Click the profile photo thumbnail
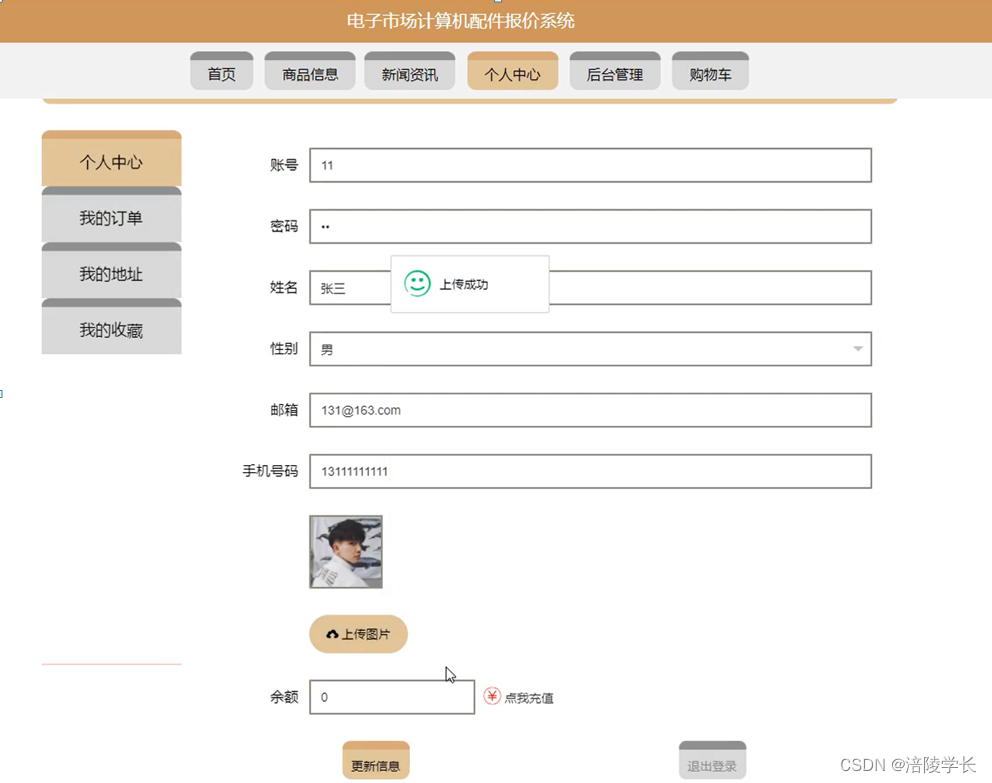Screen dimensions: 992x783 (345, 550)
